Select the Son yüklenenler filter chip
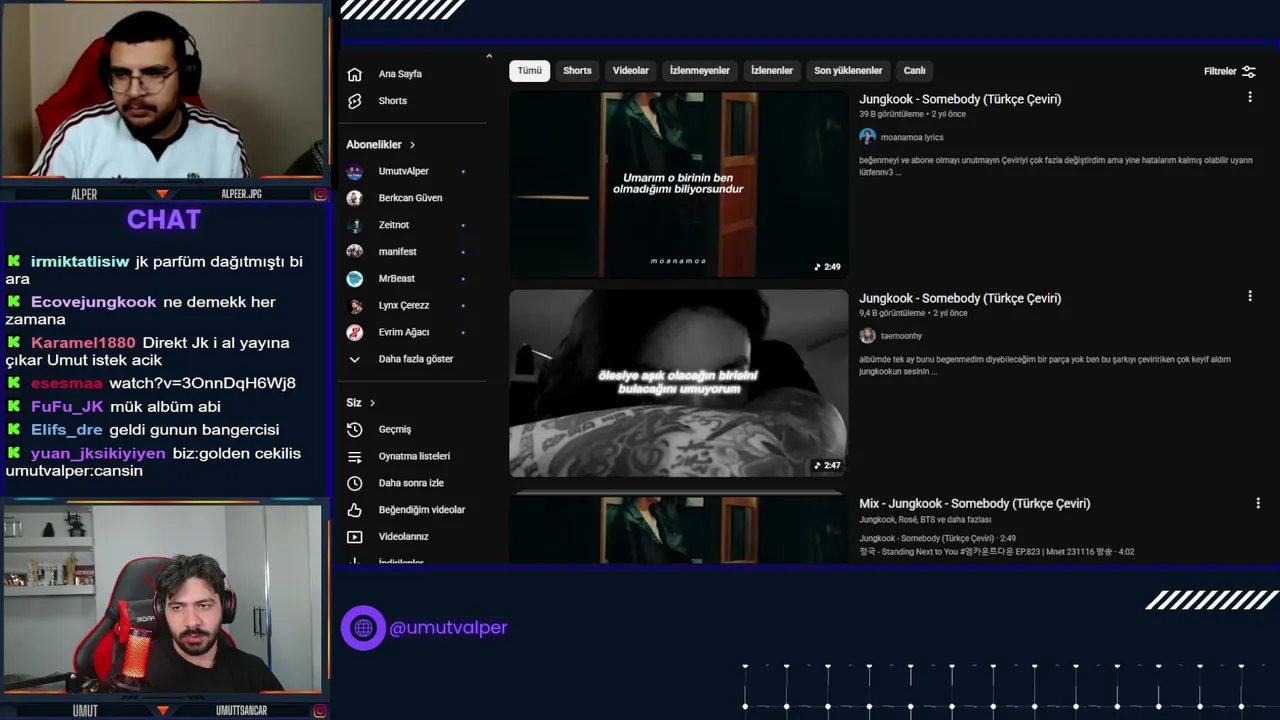The width and height of the screenshot is (1280, 720). tap(848, 71)
